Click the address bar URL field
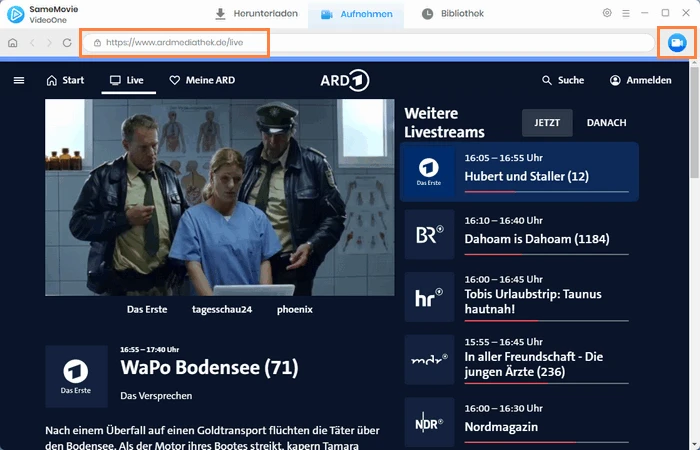Image resolution: width=700 pixels, height=450 pixels. pyautogui.click(x=368, y=43)
